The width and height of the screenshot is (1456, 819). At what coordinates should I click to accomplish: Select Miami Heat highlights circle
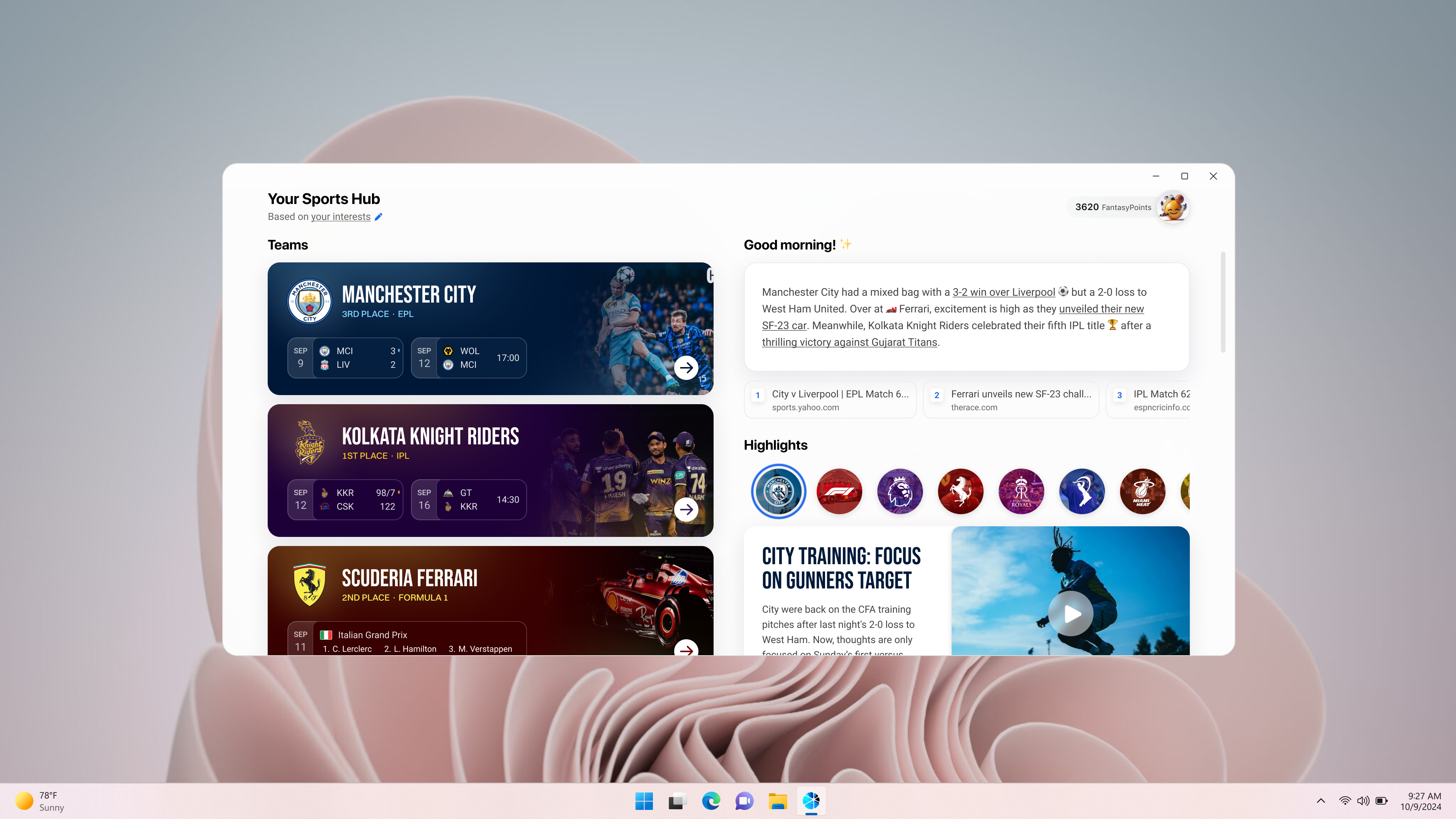[1142, 491]
